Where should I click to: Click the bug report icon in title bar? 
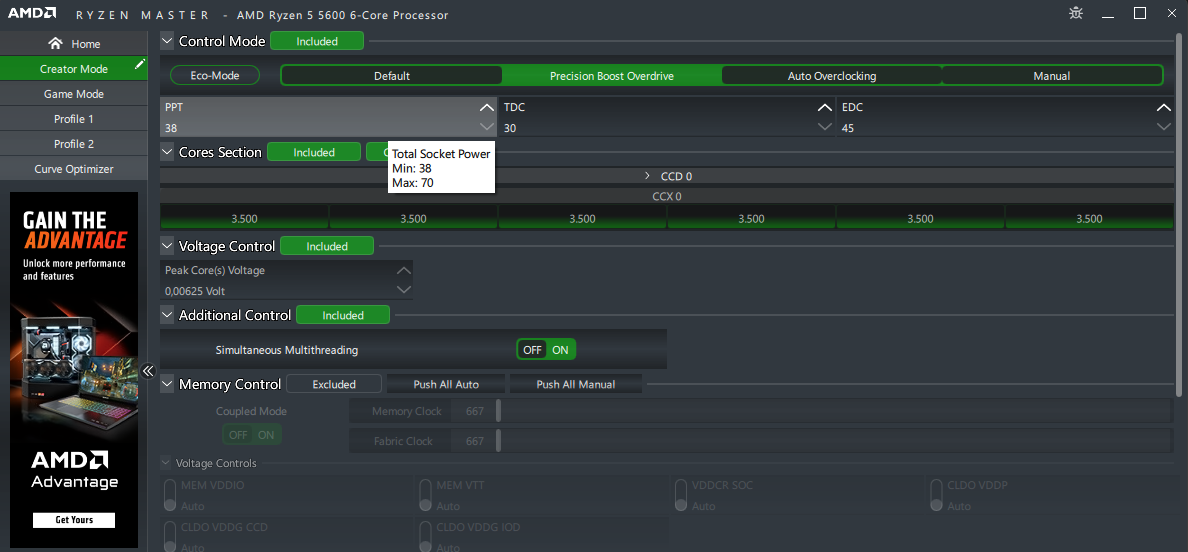(1075, 13)
